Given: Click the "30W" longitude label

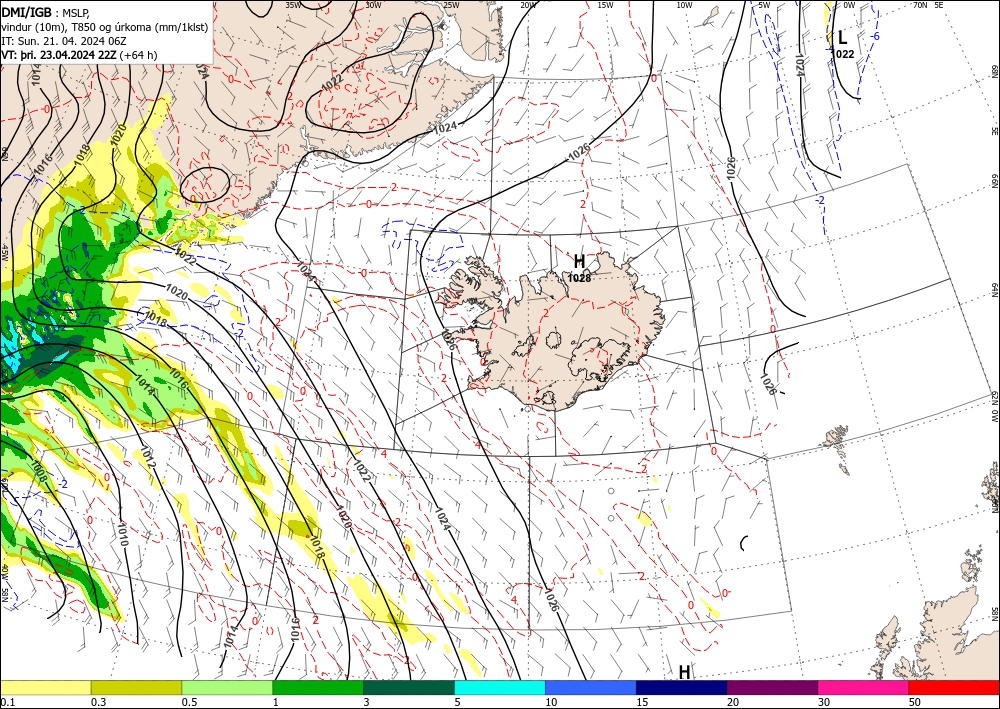Looking at the screenshot, I should 373,5.
